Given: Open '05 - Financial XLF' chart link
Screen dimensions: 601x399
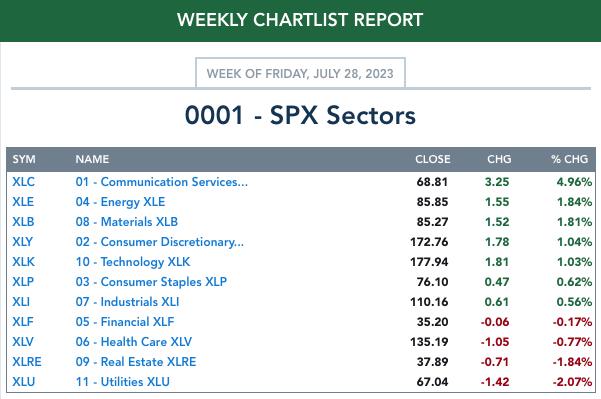Looking at the screenshot, I should [x=125, y=322].
